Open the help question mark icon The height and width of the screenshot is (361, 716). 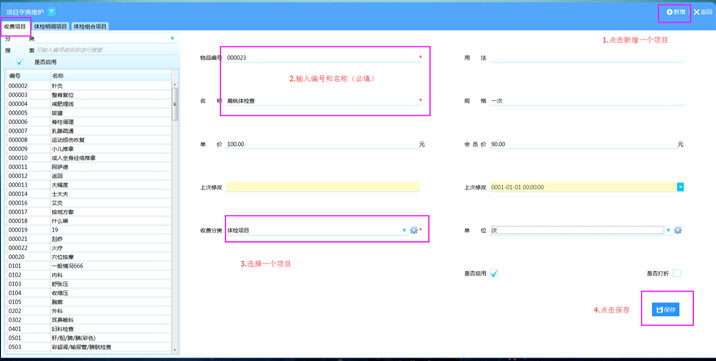tap(51, 12)
